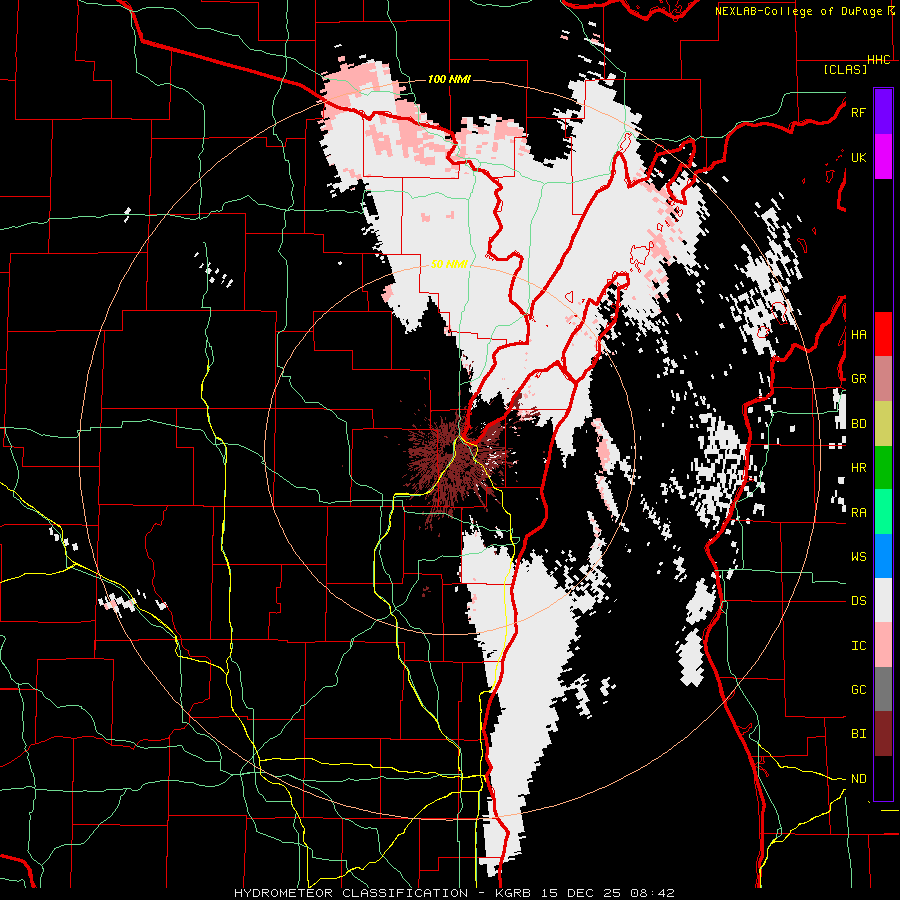Click the RF legend label
This screenshot has height=900, width=900.
click(x=858, y=112)
